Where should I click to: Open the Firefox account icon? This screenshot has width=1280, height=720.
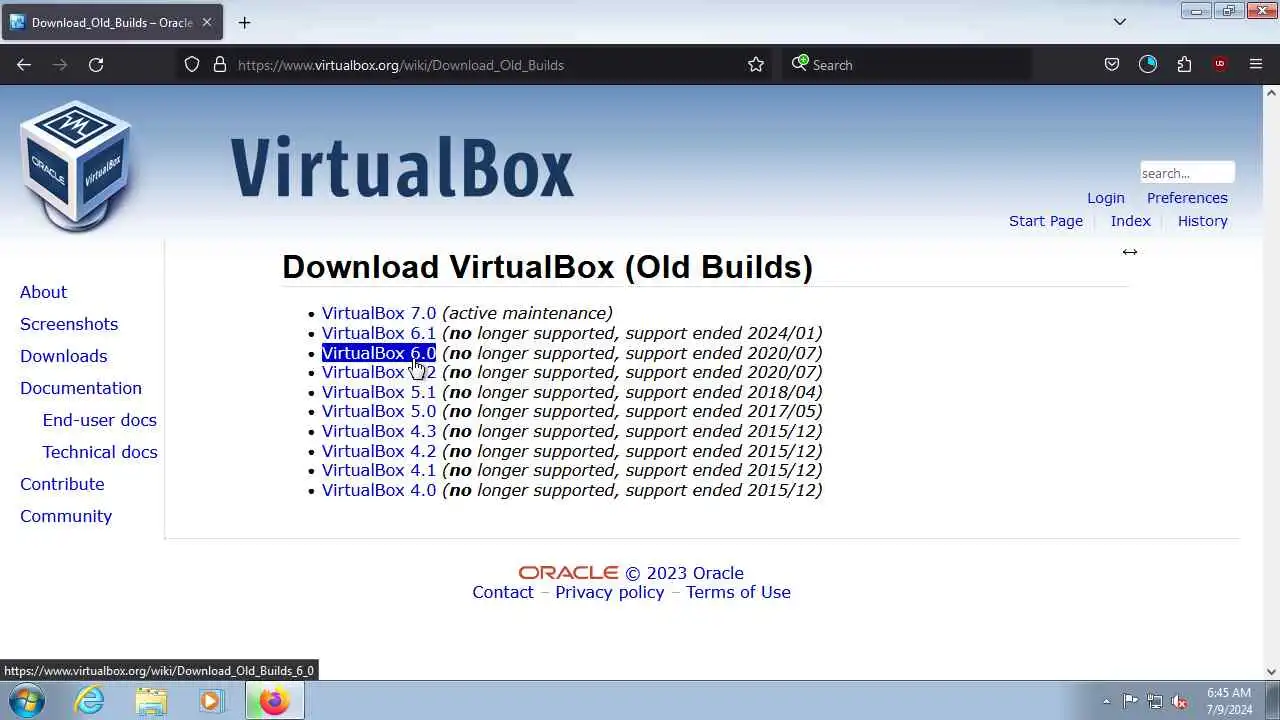click(1148, 64)
